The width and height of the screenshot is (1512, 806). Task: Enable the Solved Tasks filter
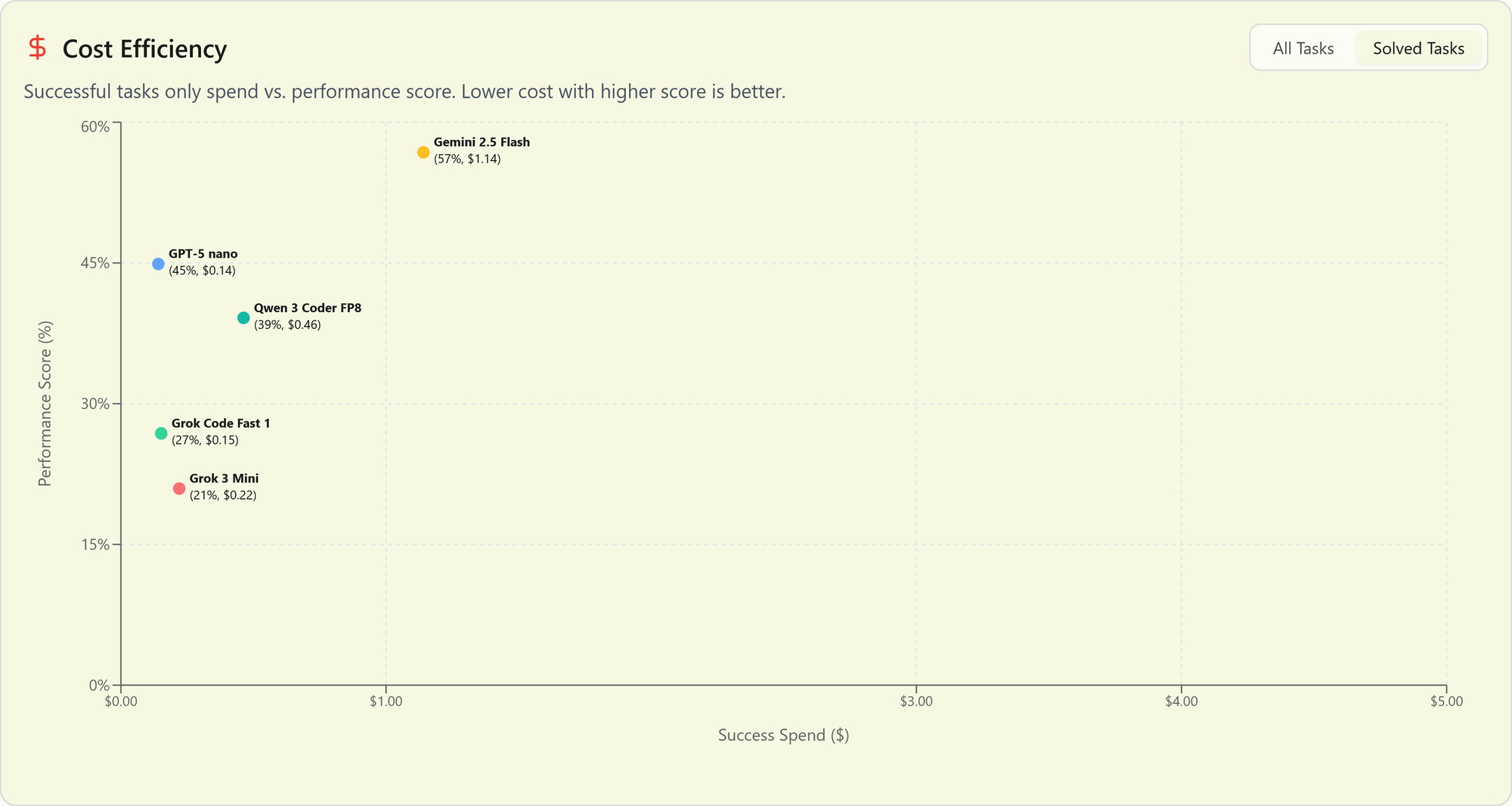click(1419, 48)
